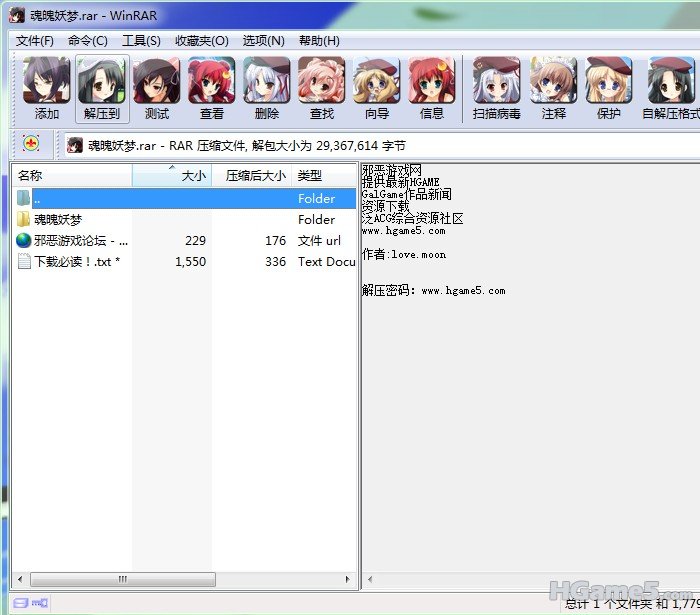
Task: Sort by the 名称 column header
Action: [x=72, y=175]
